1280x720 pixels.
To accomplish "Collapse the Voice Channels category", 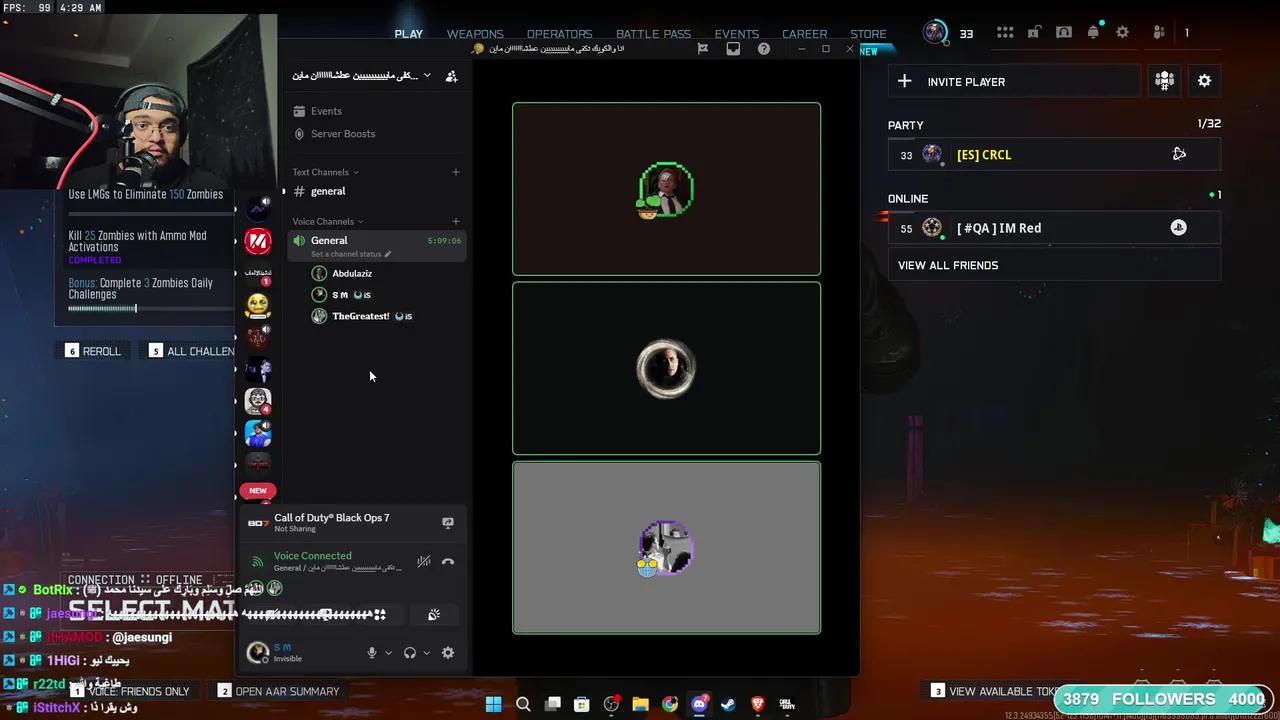I will pyautogui.click(x=327, y=221).
